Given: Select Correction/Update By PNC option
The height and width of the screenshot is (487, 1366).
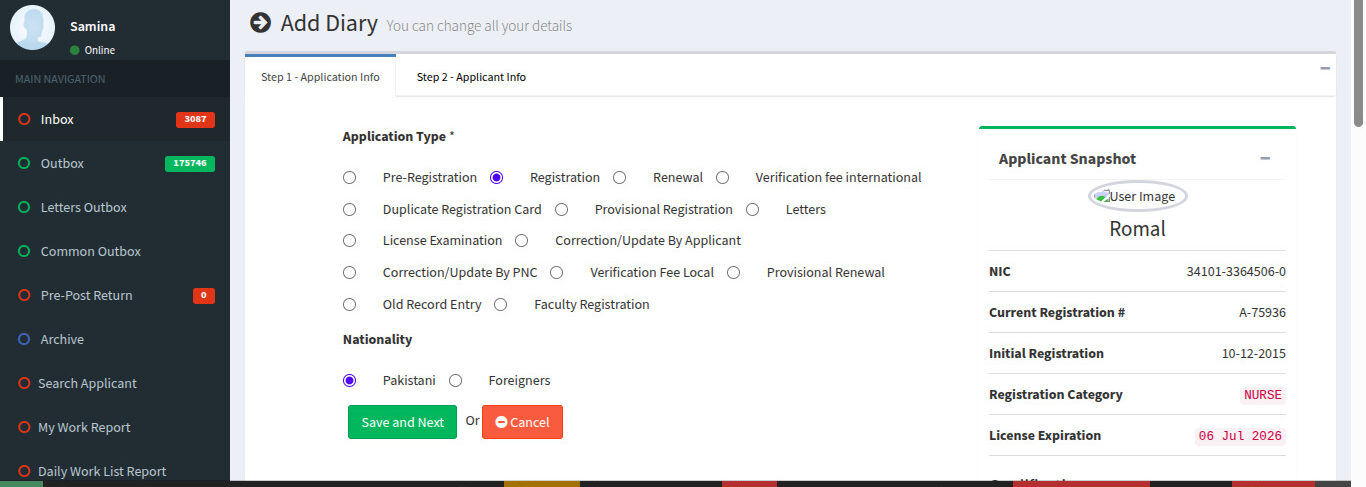Looking at the screenshot, I should pyautogui.click(x=349, y=272).
